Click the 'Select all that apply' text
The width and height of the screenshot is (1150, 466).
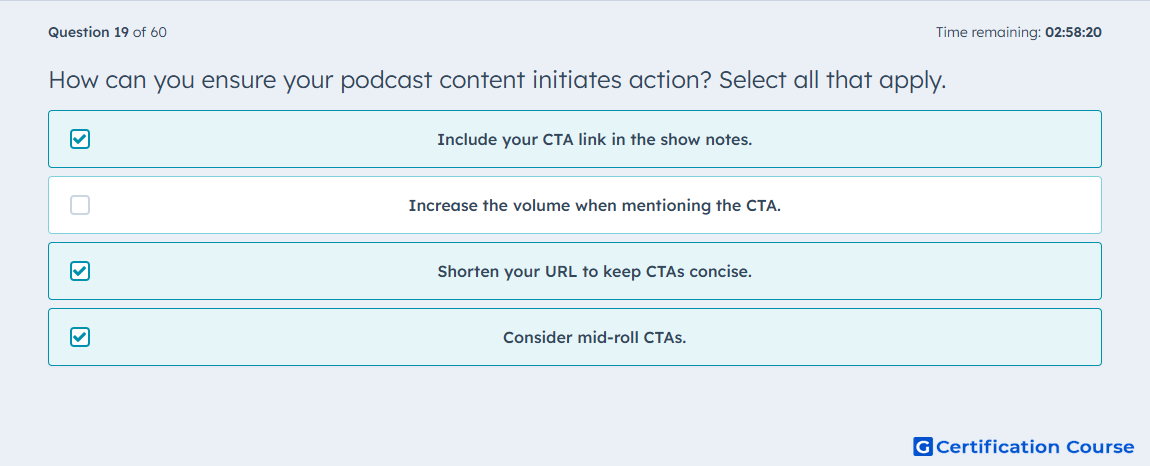832,80
